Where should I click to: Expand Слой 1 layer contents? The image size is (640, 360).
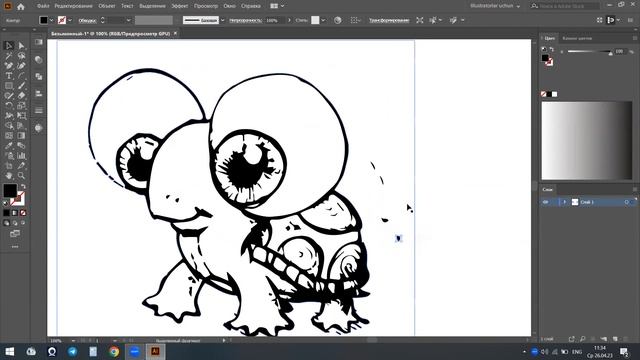[564, 202]
